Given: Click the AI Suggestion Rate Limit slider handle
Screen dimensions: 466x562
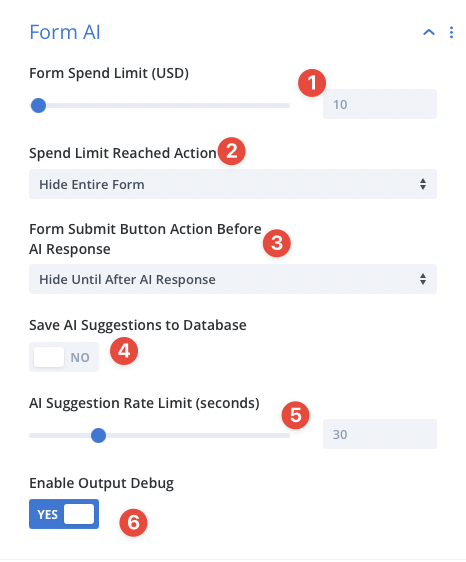Looking at the screenshot, I should 98,435.
